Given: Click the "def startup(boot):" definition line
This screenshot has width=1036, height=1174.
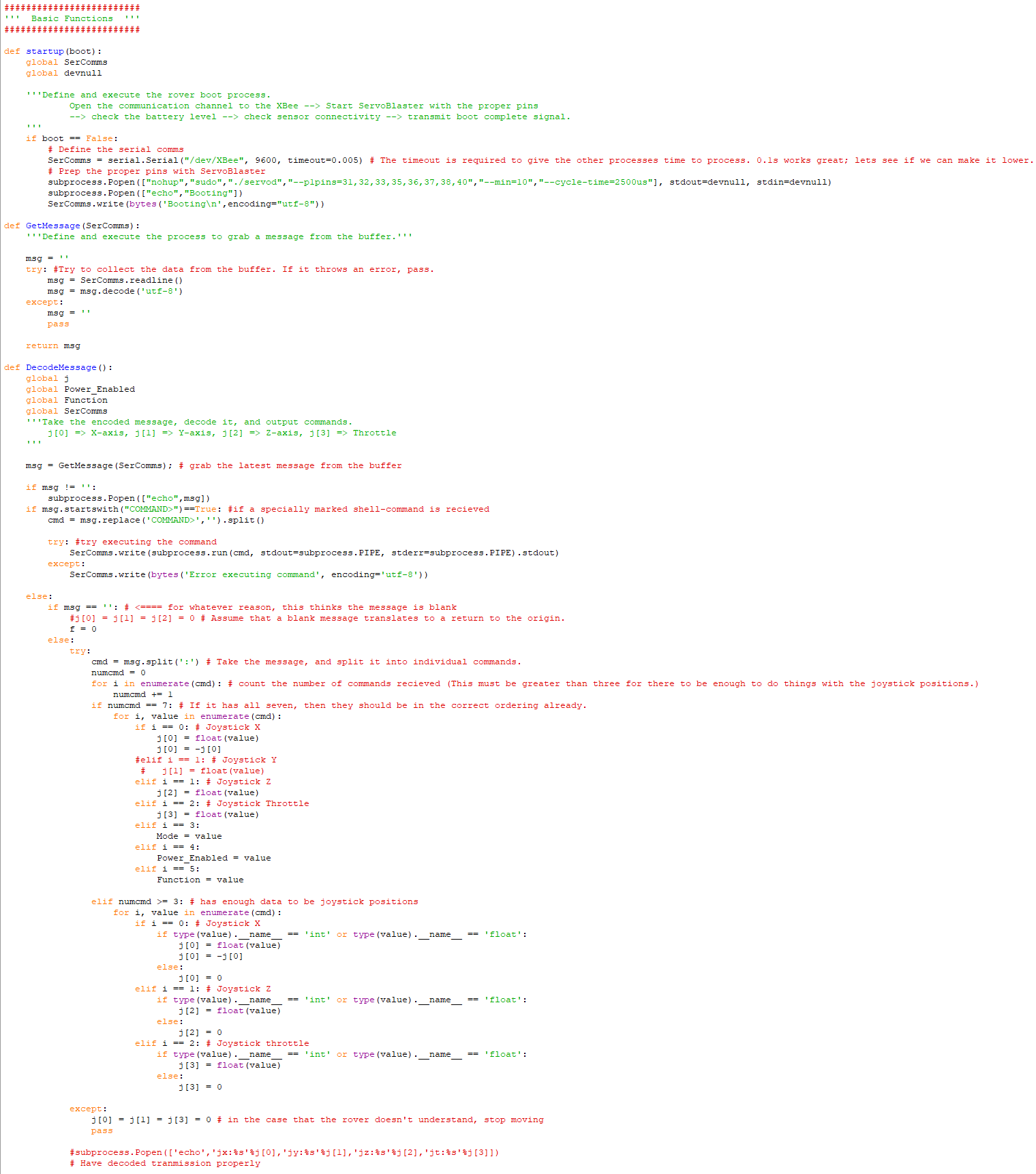Looking at the screenshot, I should coord(53,51).
